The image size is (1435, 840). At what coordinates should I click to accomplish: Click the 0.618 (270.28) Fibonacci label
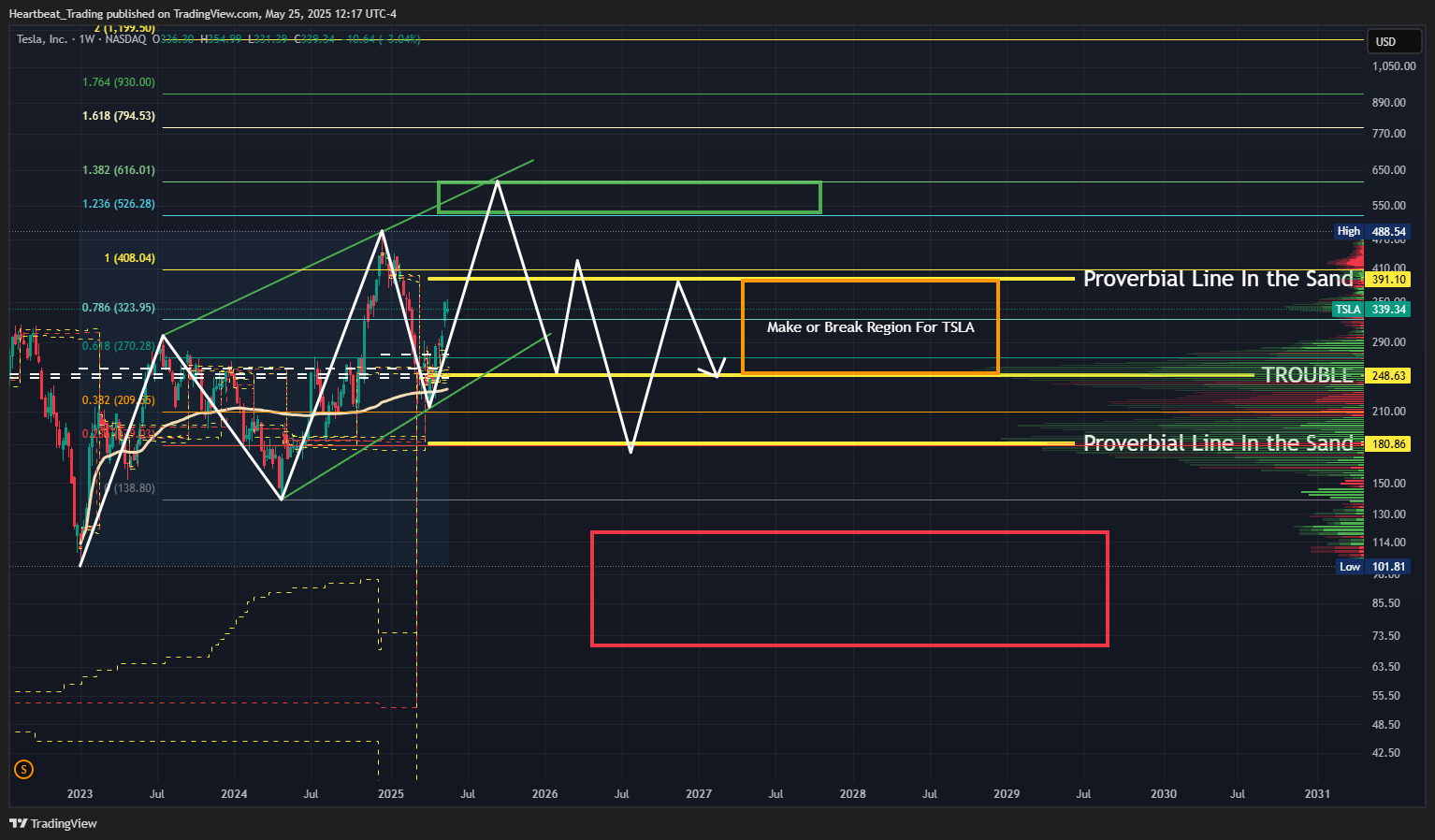[119, 346]
